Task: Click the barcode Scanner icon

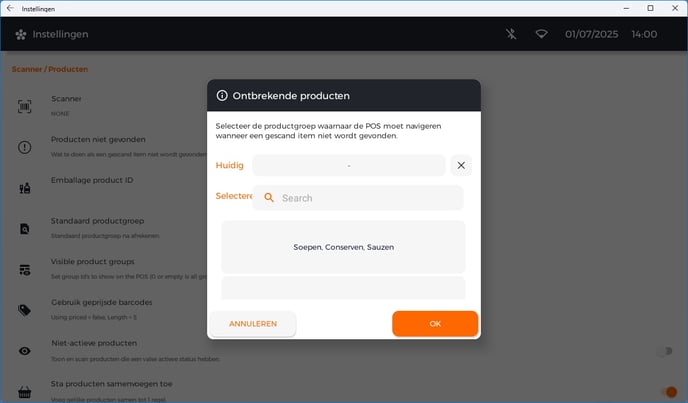Action: click(x=25, y=106)
